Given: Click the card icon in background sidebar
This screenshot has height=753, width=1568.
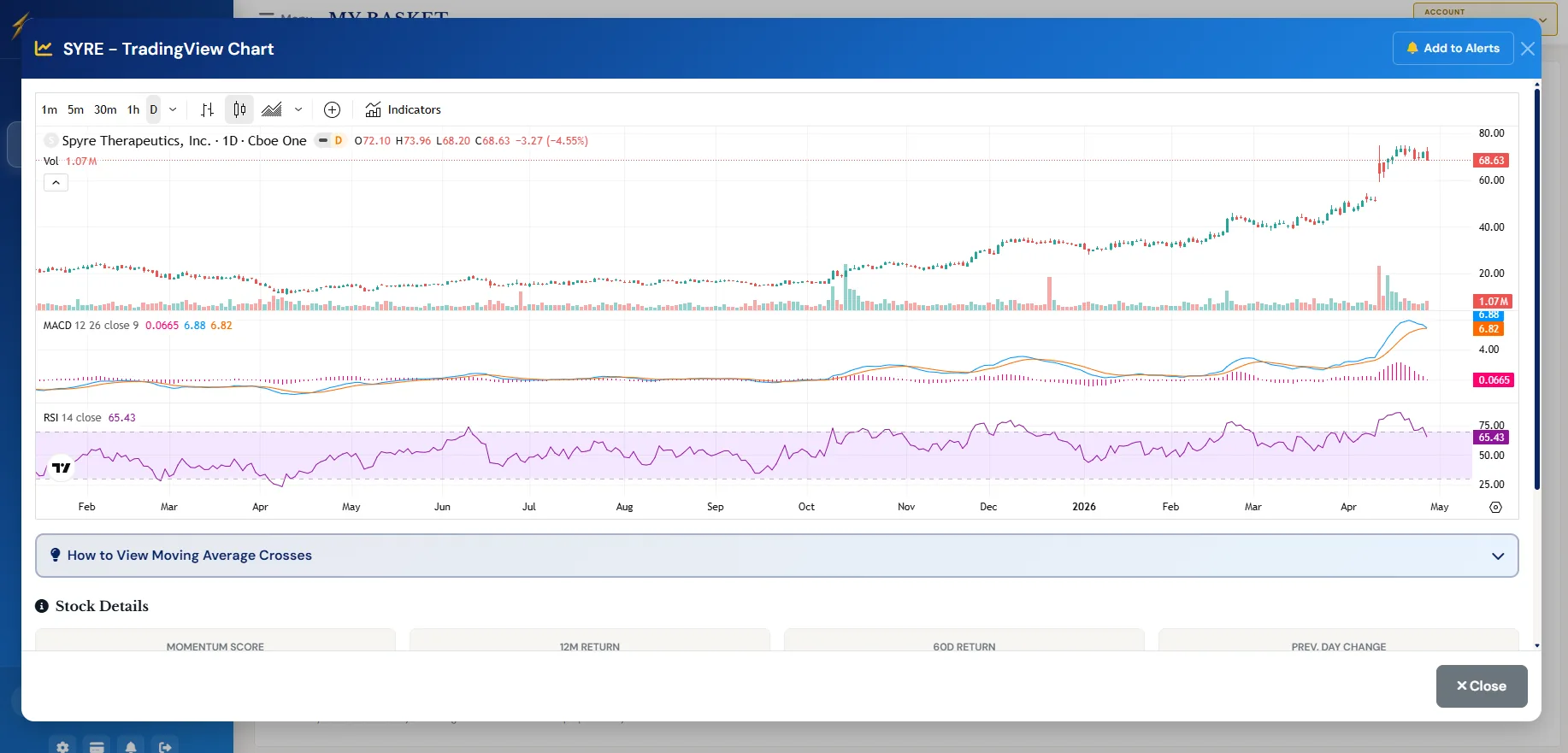Looking at the screenshot, I should [x=97, y=747].
